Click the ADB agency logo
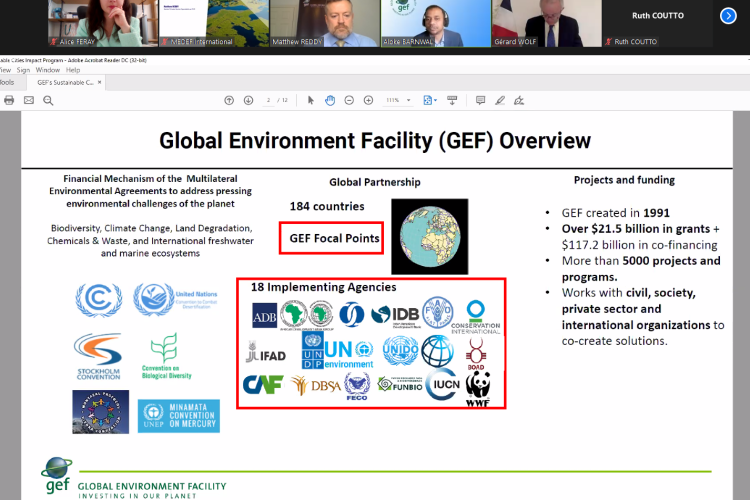 pyautogui.click(x=265, y=316)
